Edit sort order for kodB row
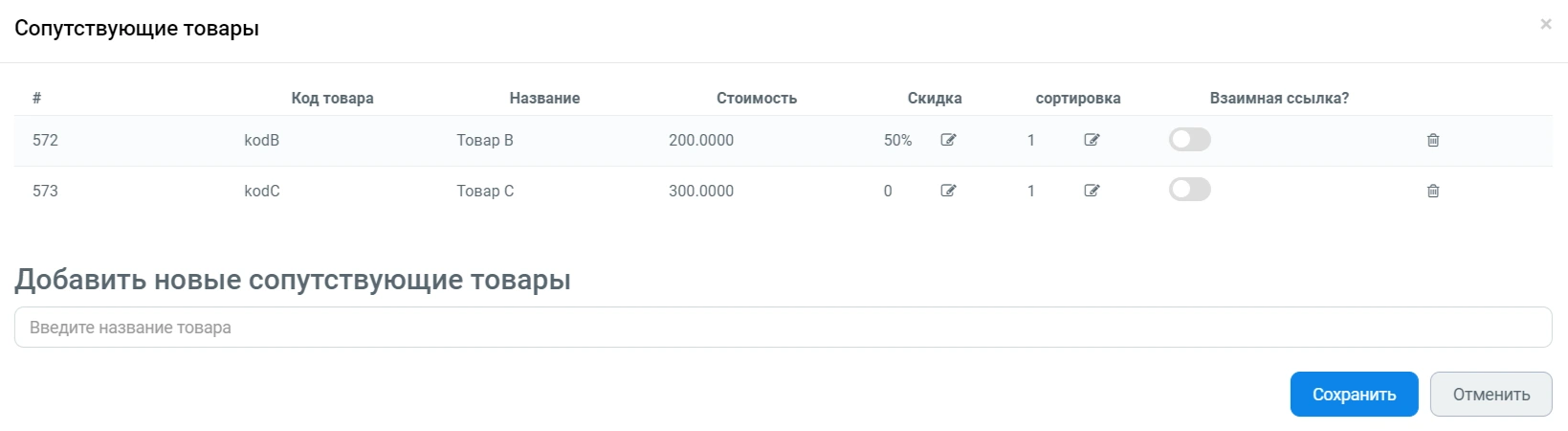 point(1092,140)
